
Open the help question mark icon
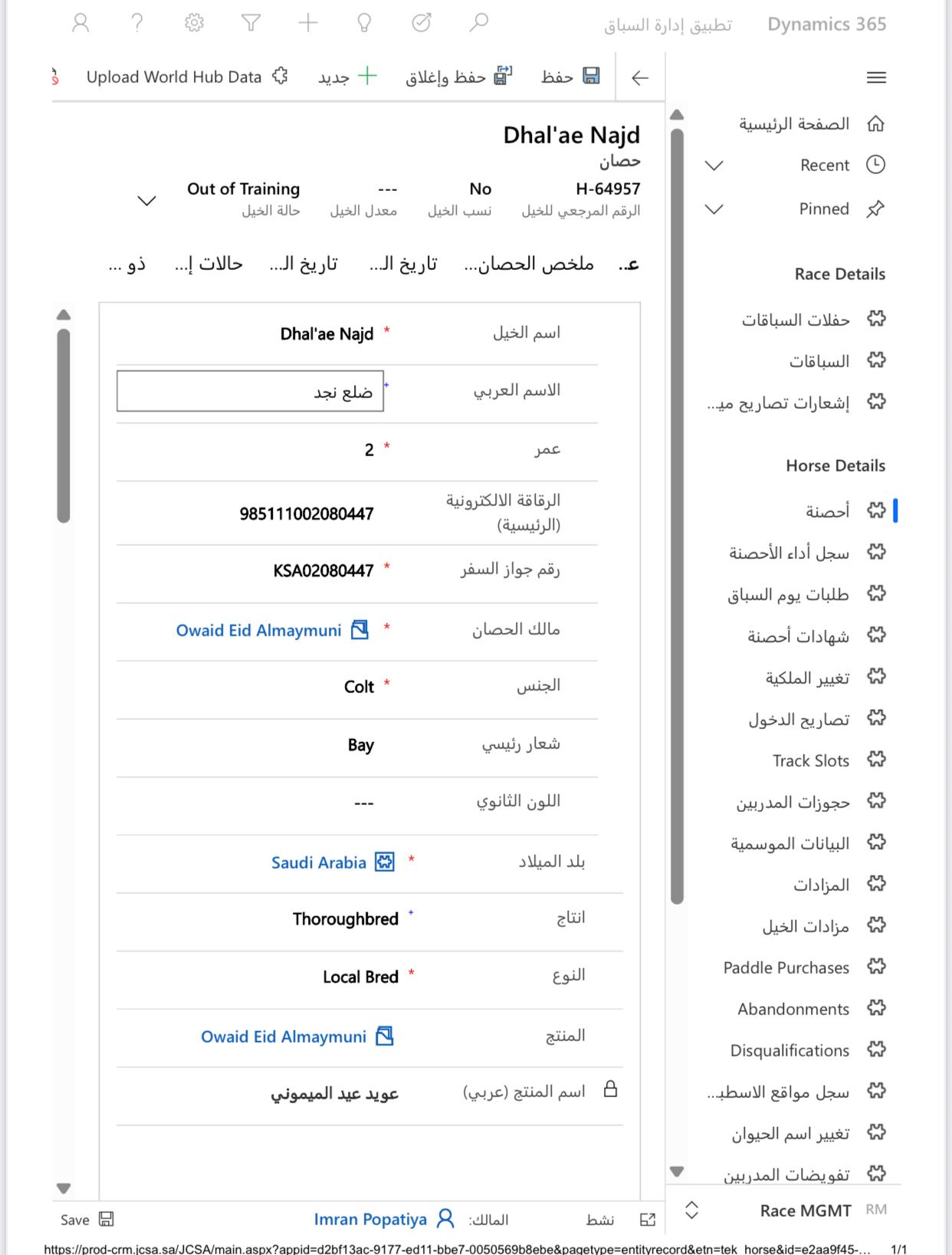pos(137,23)
